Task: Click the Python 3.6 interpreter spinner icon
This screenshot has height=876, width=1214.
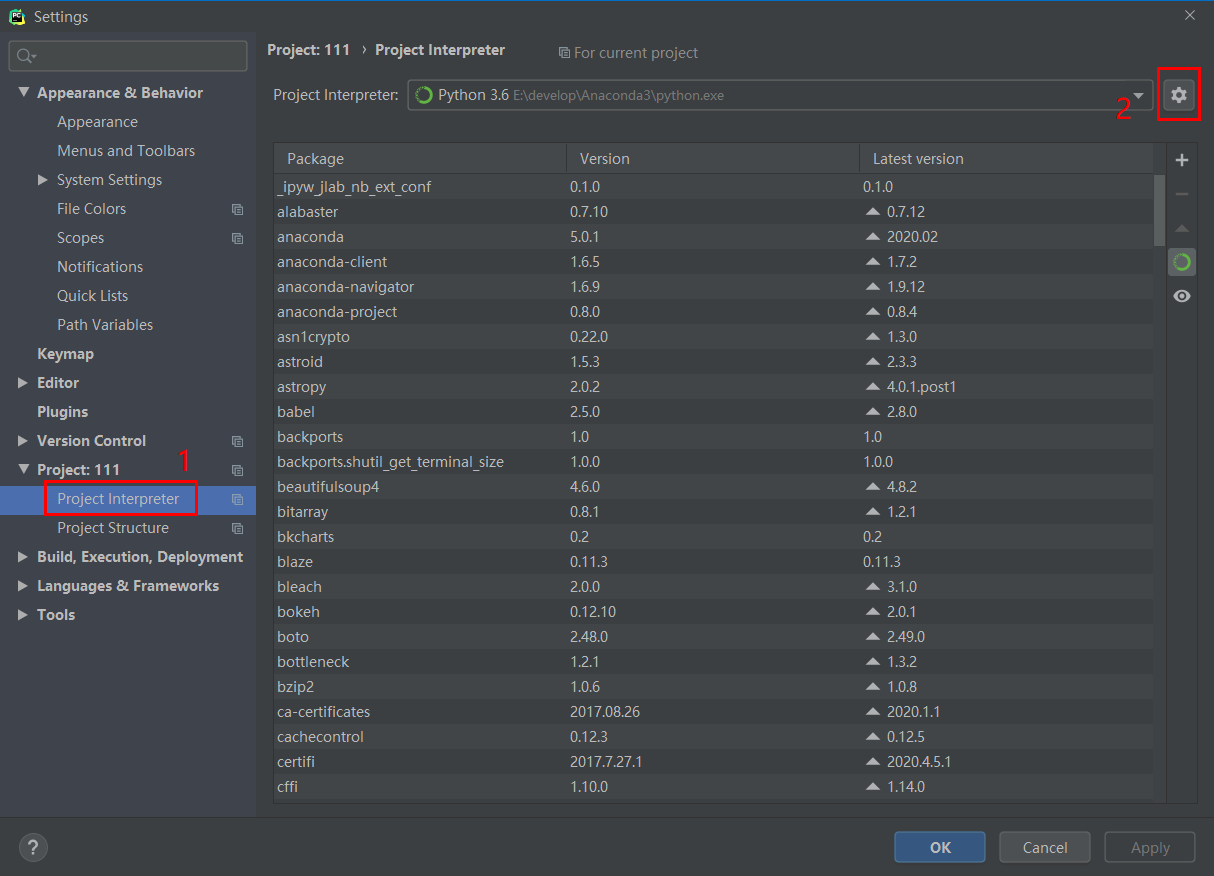Action: pyautogui.click(x=424, y=95)
